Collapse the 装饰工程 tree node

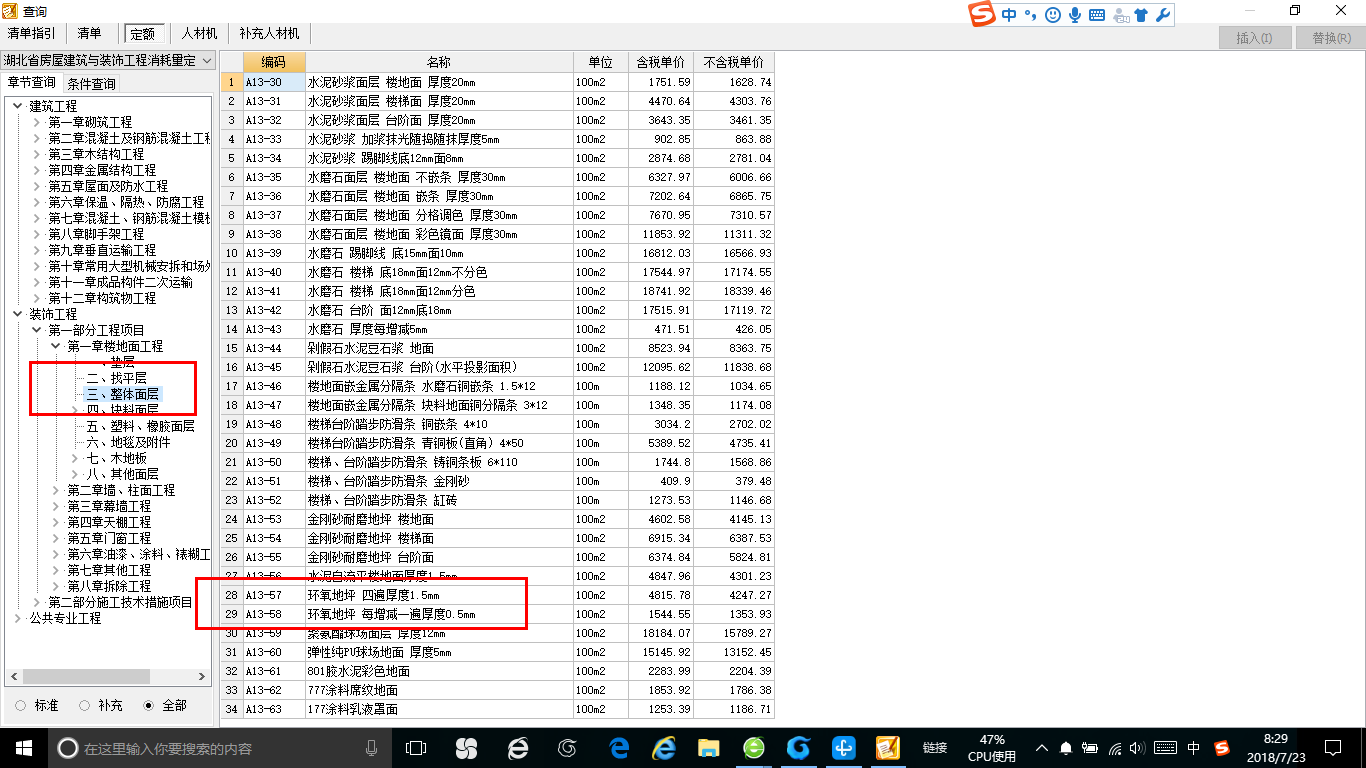tap(19, 314)
